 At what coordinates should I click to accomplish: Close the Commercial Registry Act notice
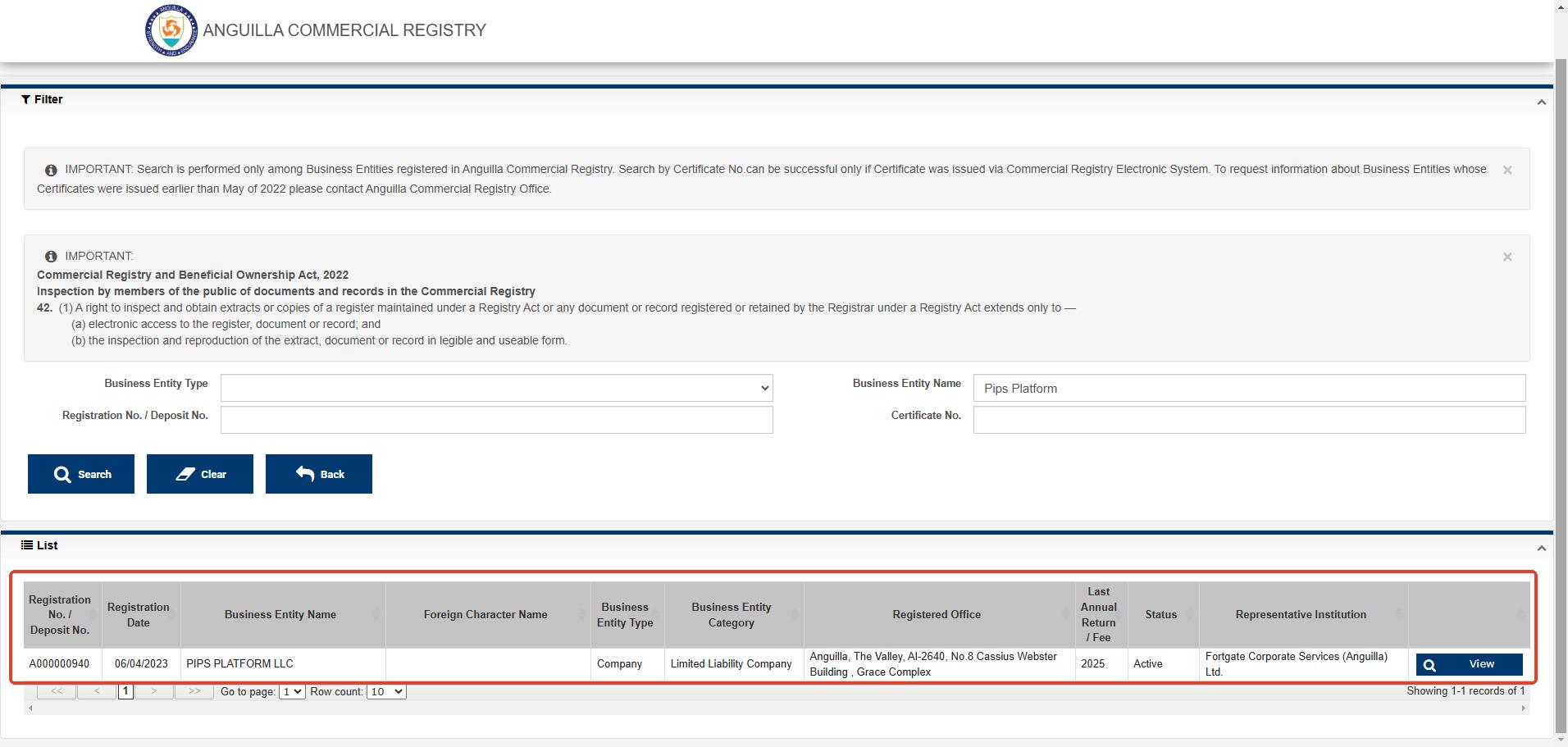[x=1506, y=257]
